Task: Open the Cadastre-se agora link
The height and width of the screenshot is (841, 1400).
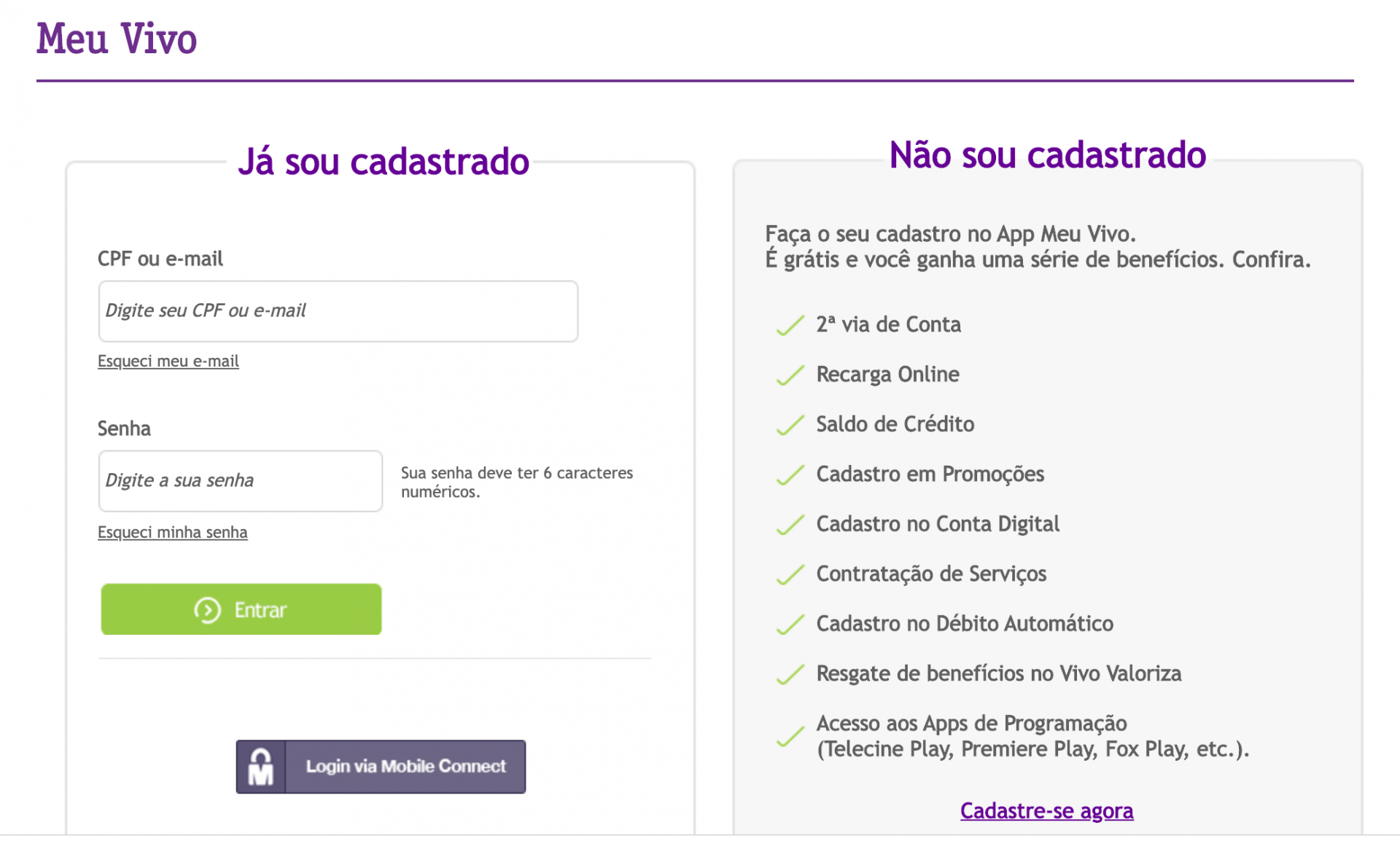Action: [x=1046, y=810]
